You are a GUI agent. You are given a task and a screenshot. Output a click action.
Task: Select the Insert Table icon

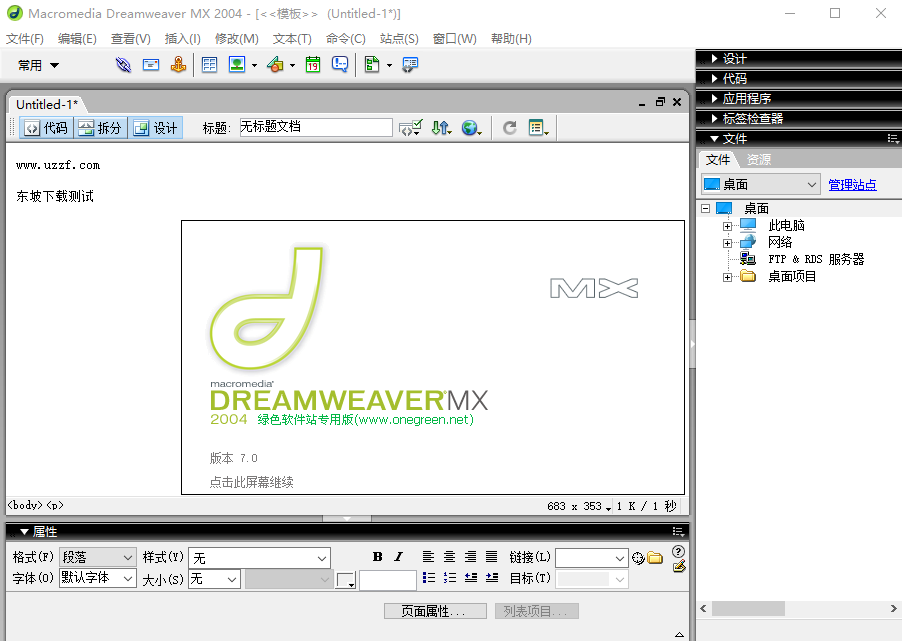(x=209, y=64)
